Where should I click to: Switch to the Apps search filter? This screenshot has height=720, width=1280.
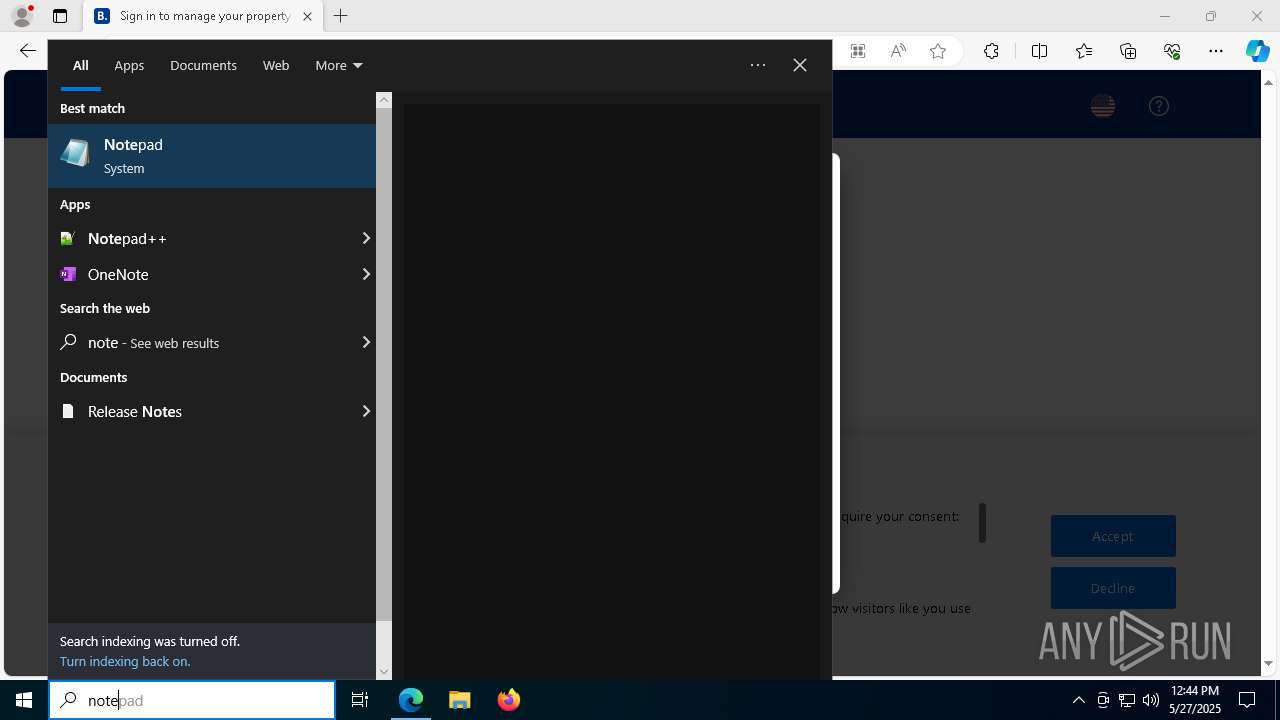tap(129, 65)
